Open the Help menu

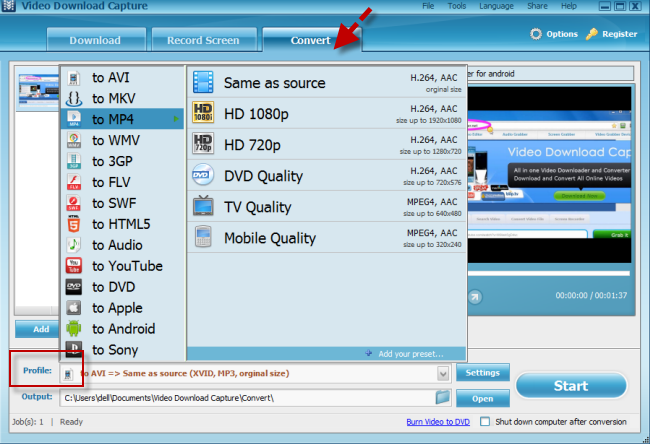click(x=569, y=6)
